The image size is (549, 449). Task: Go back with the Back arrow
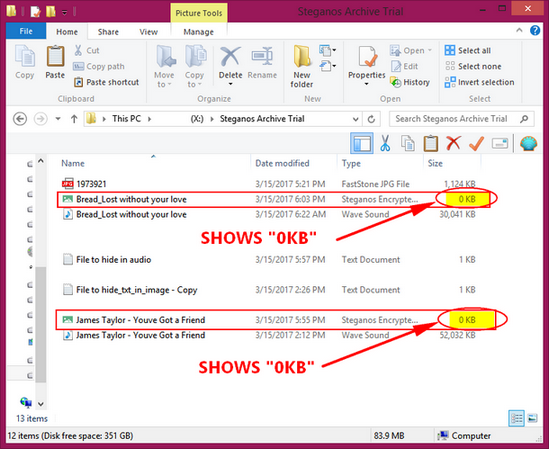[20, 119]
